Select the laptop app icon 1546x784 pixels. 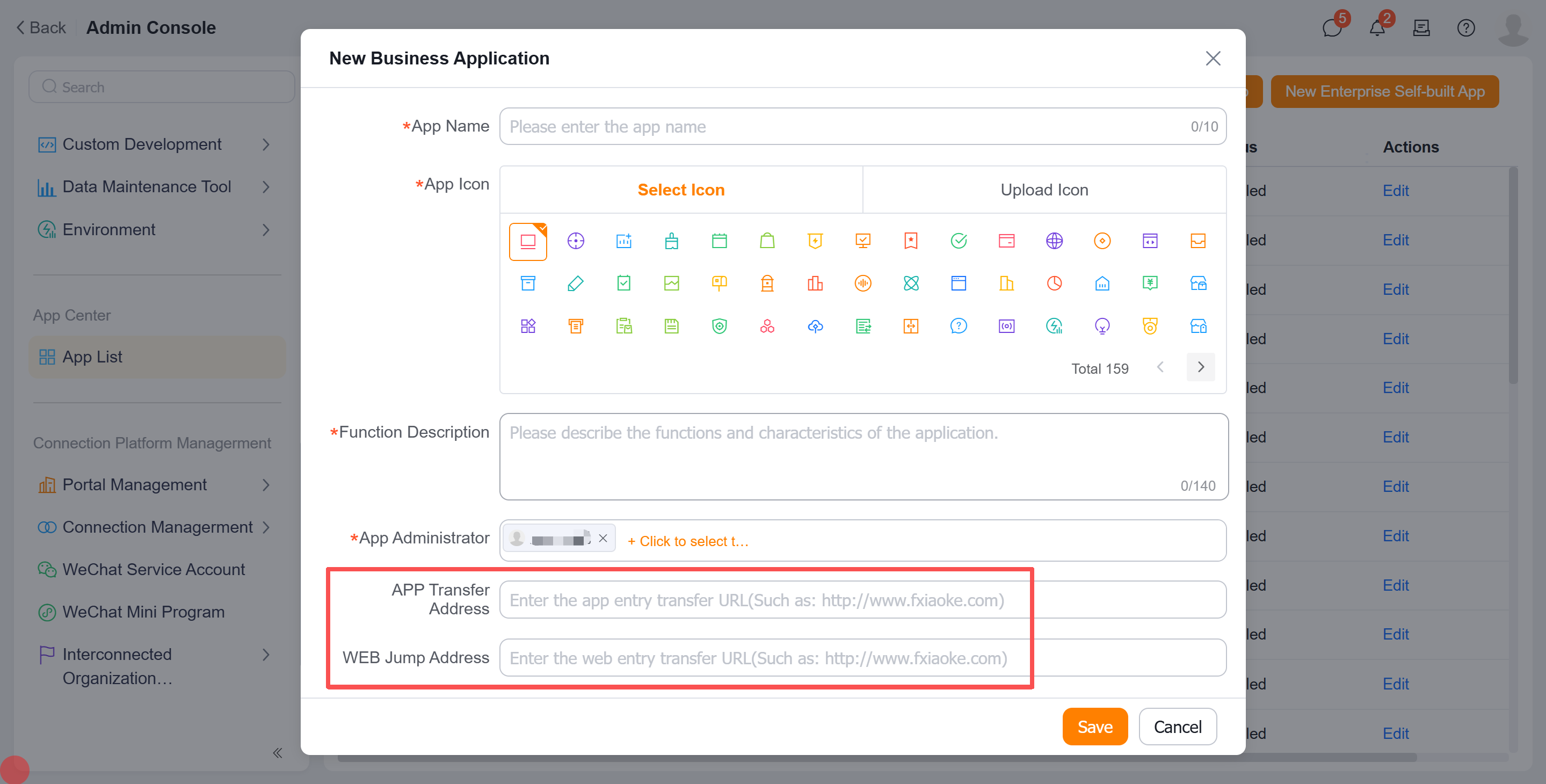point(527,241)
